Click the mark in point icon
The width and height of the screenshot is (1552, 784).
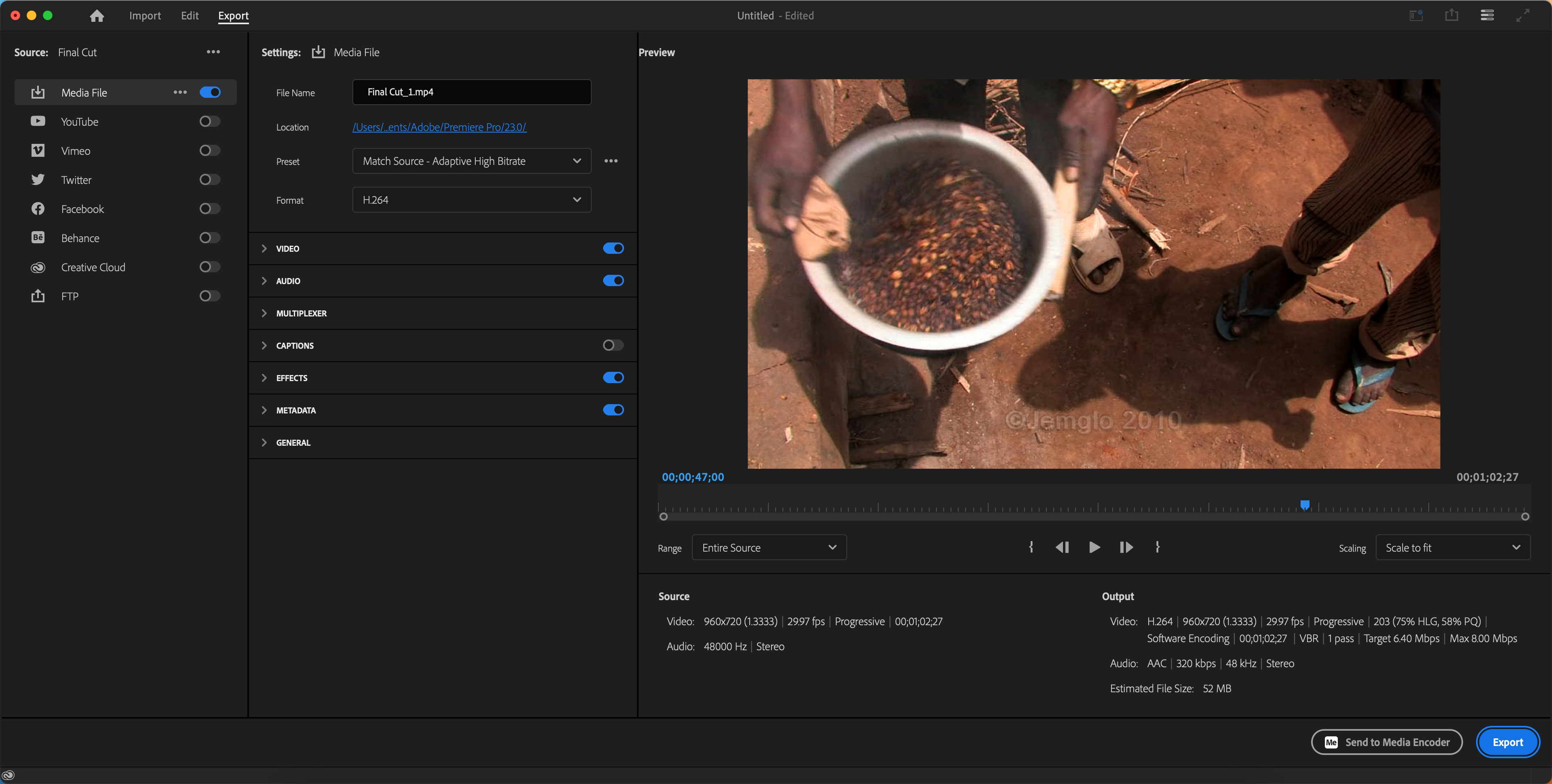[x=1031, y=547]
